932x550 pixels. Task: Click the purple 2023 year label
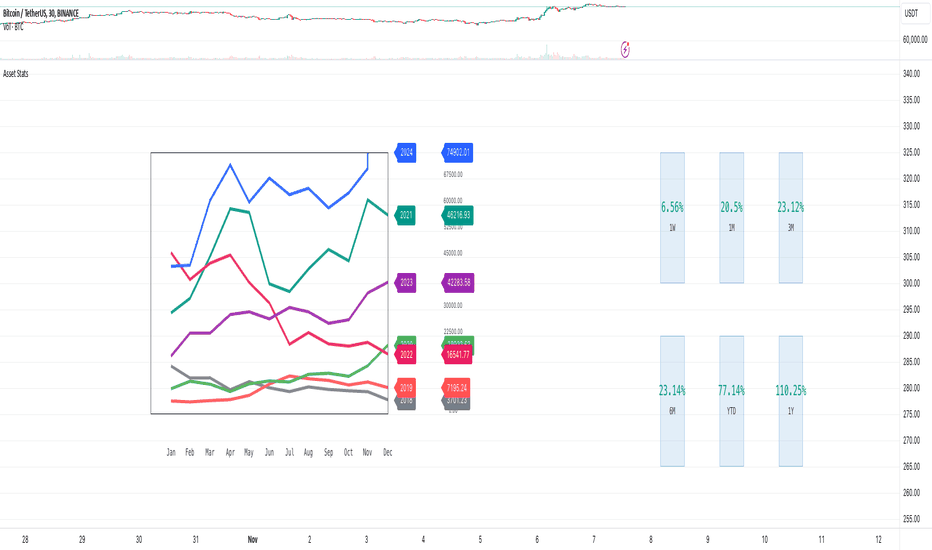[x=406, y=282]
